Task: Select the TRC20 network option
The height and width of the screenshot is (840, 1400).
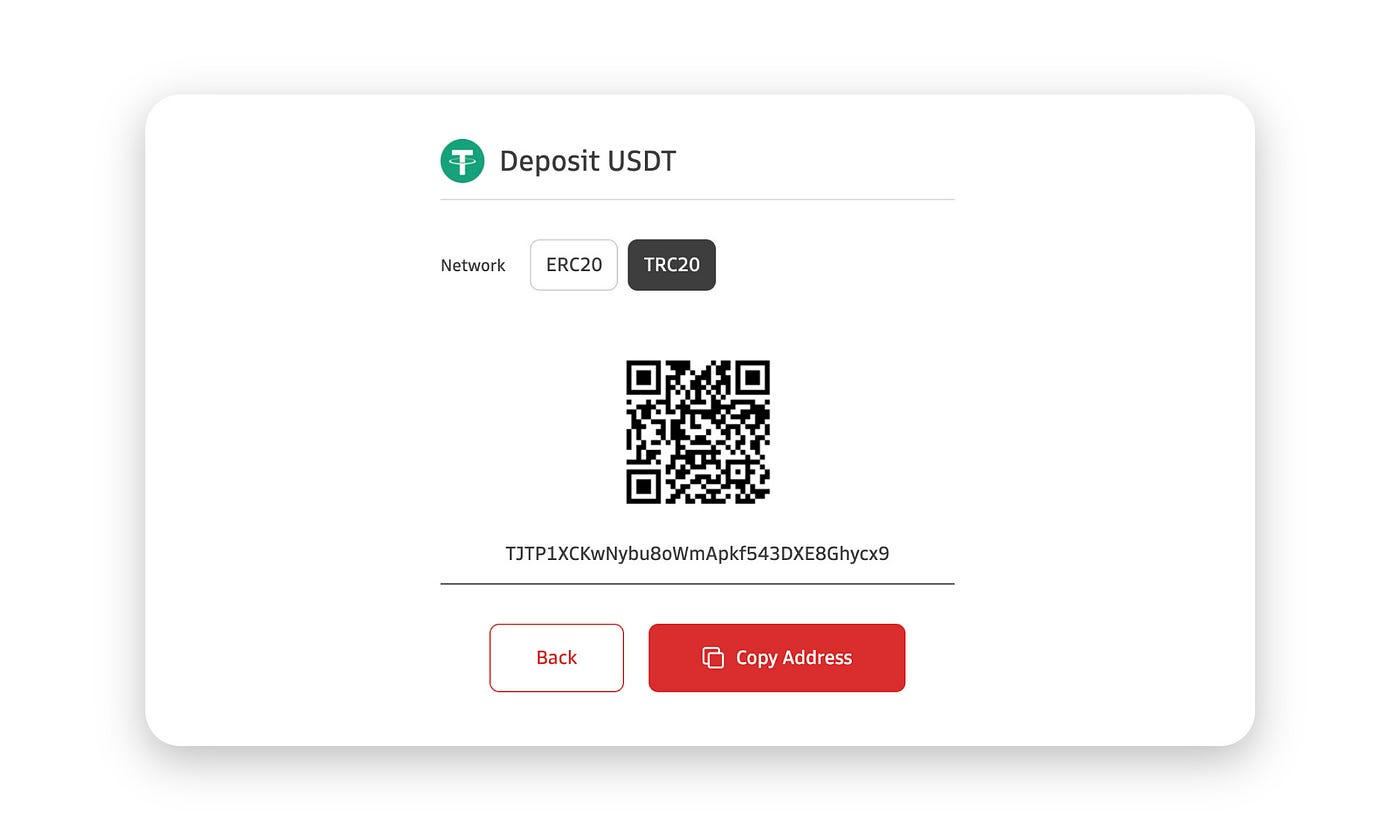Action: click(x=672, y=265)
